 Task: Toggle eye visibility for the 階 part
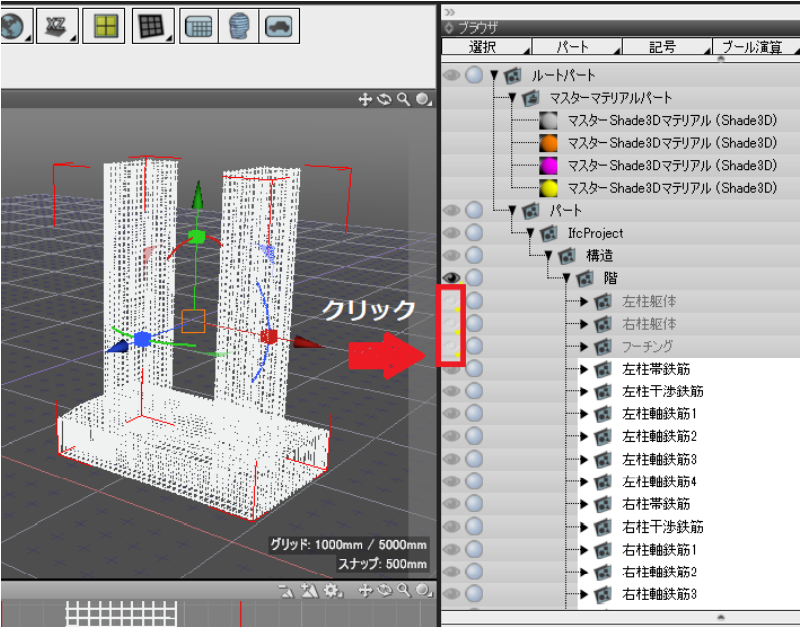click(452, 277)
